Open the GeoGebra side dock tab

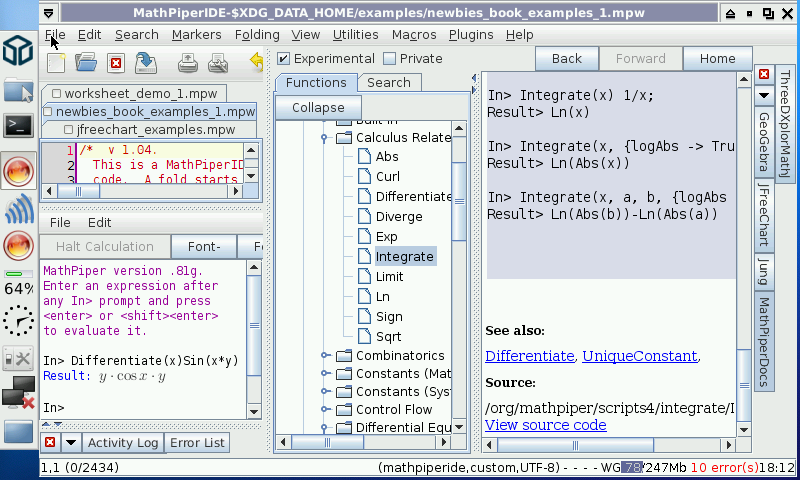[x=764, y=142]
